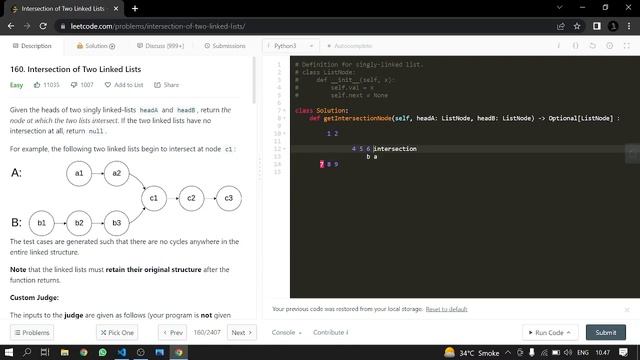640x360 pixels.
Task: Open the volume control in tray
Action: point(568,352)
